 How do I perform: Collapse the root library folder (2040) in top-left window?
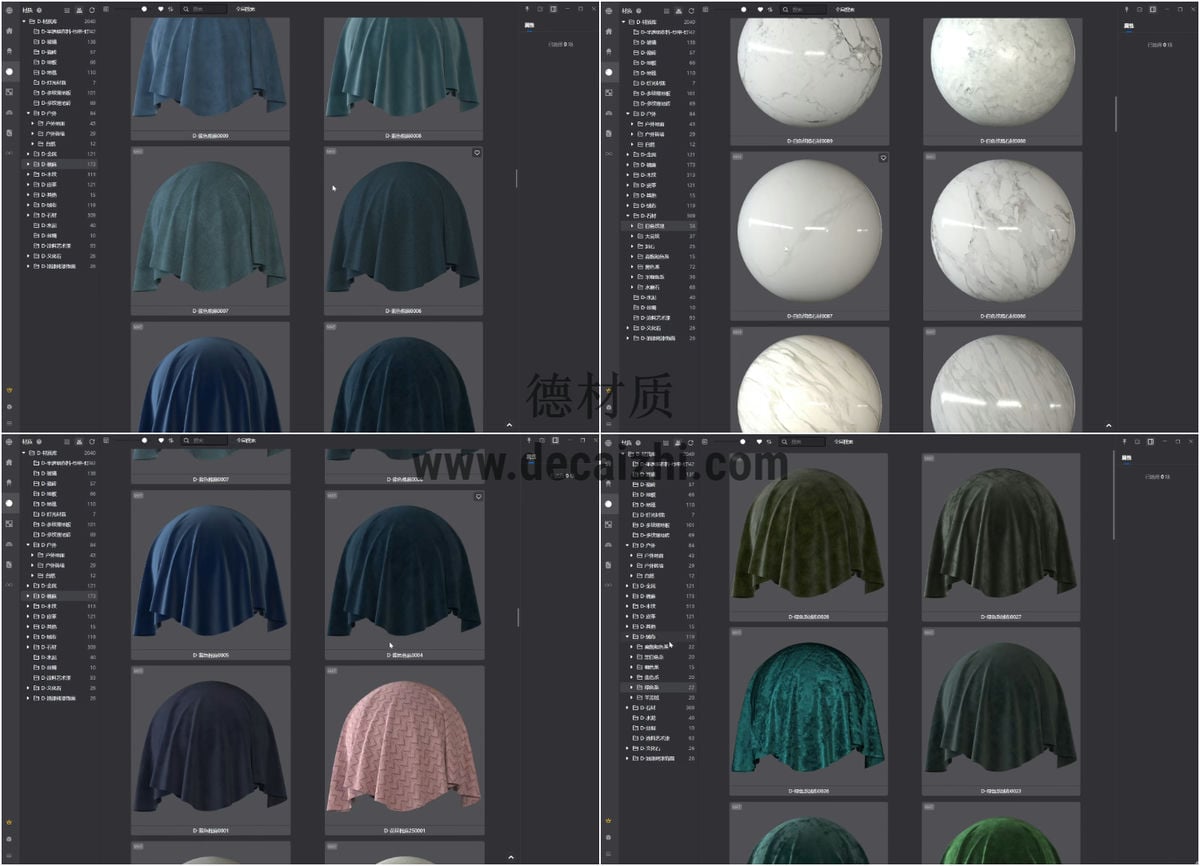[x=24, y=21]
